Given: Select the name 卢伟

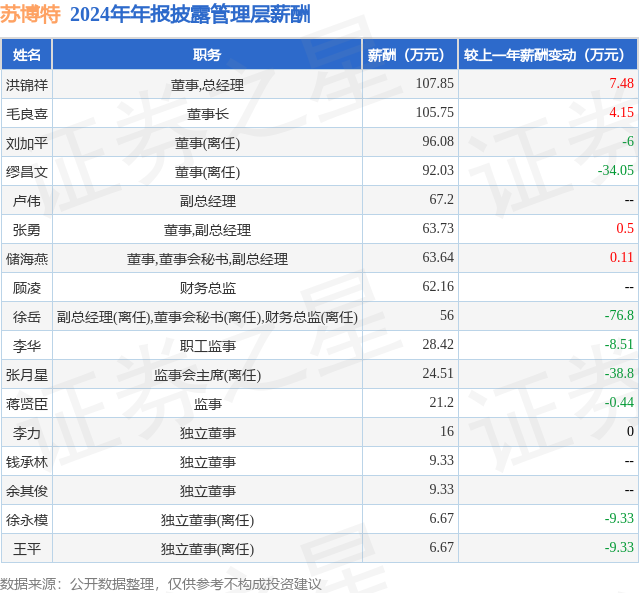Looking at the screenshot, I should coord(27,201).
